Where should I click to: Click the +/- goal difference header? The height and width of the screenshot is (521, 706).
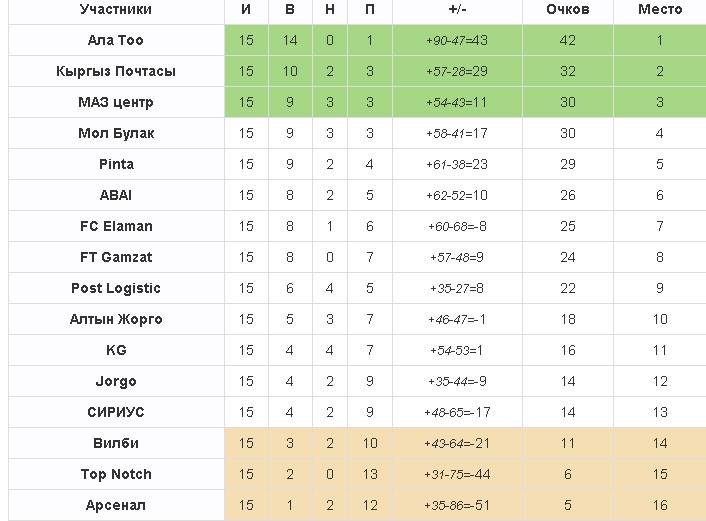(456, 9)
